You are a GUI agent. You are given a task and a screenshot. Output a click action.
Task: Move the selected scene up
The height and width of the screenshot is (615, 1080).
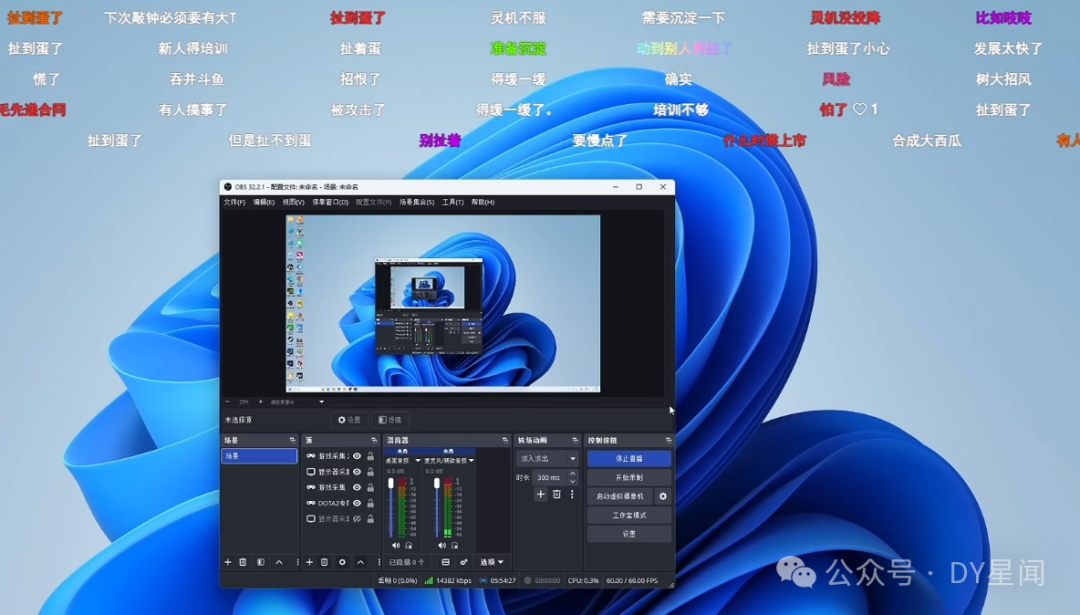(x=279, y=562)
